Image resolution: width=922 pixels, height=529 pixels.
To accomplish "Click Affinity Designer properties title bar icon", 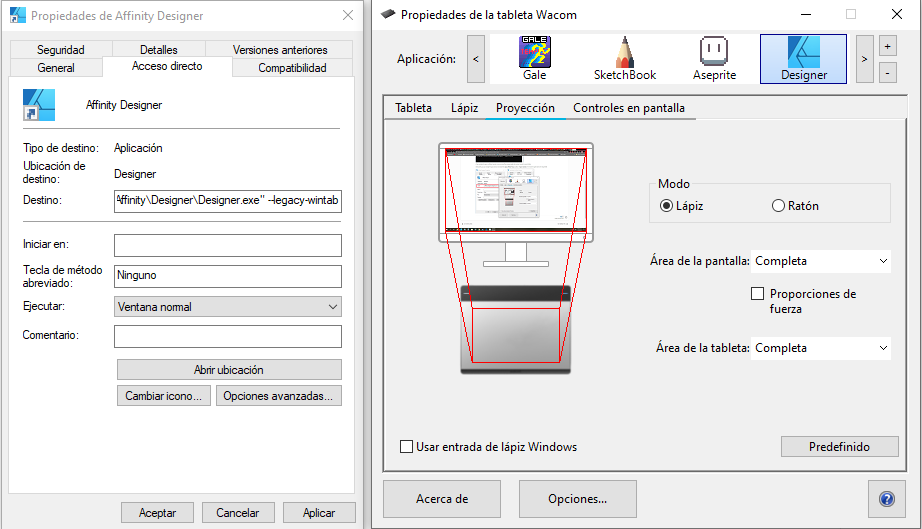I will click(18, 15).
